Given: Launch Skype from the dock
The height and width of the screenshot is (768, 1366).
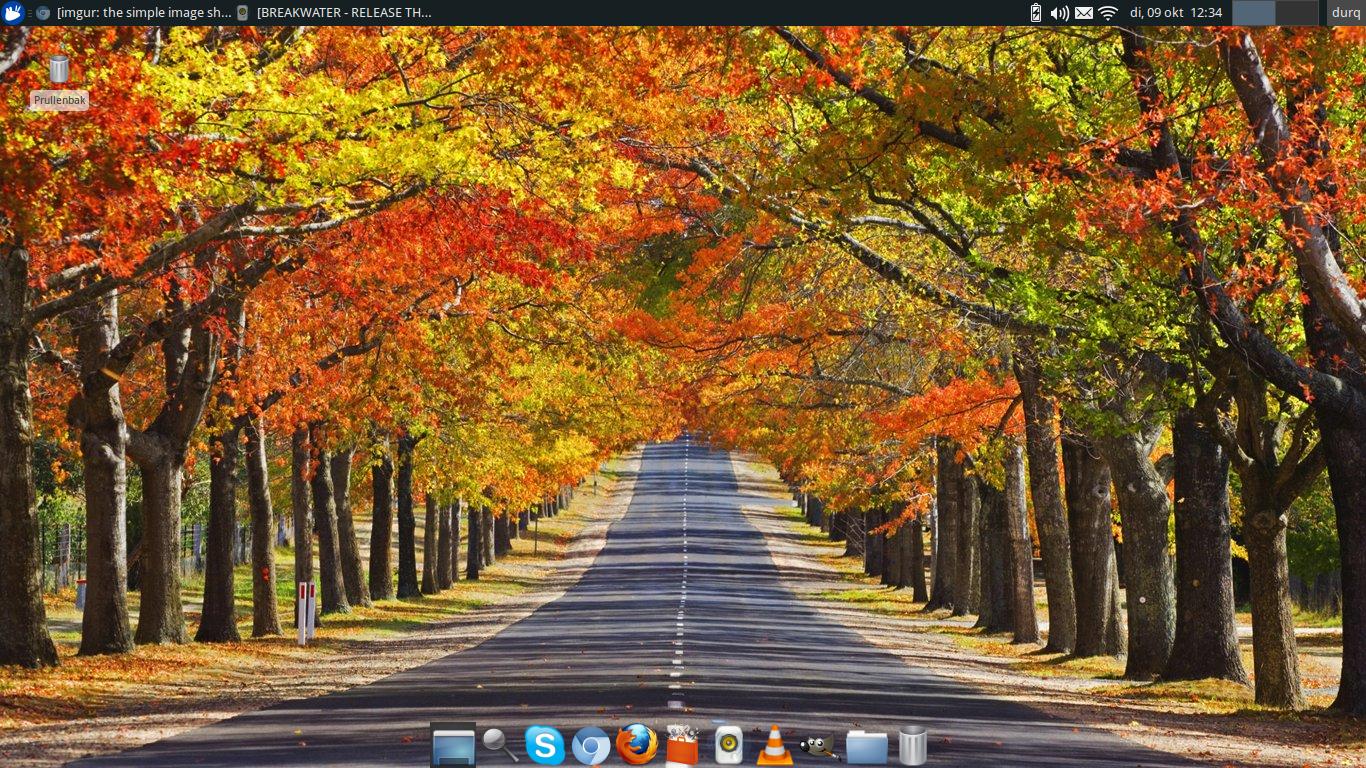Looking at the screenshot, I should 545,746.
